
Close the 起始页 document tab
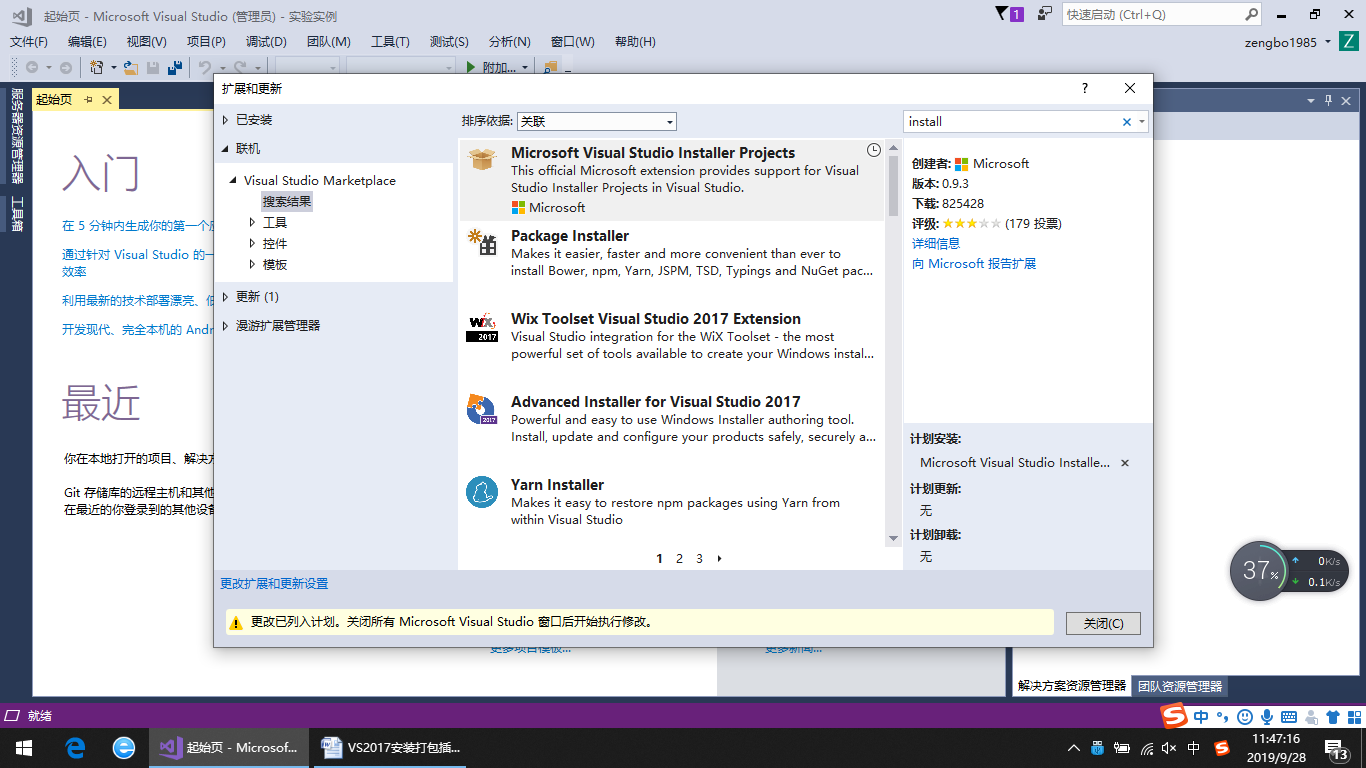point(107,100)
